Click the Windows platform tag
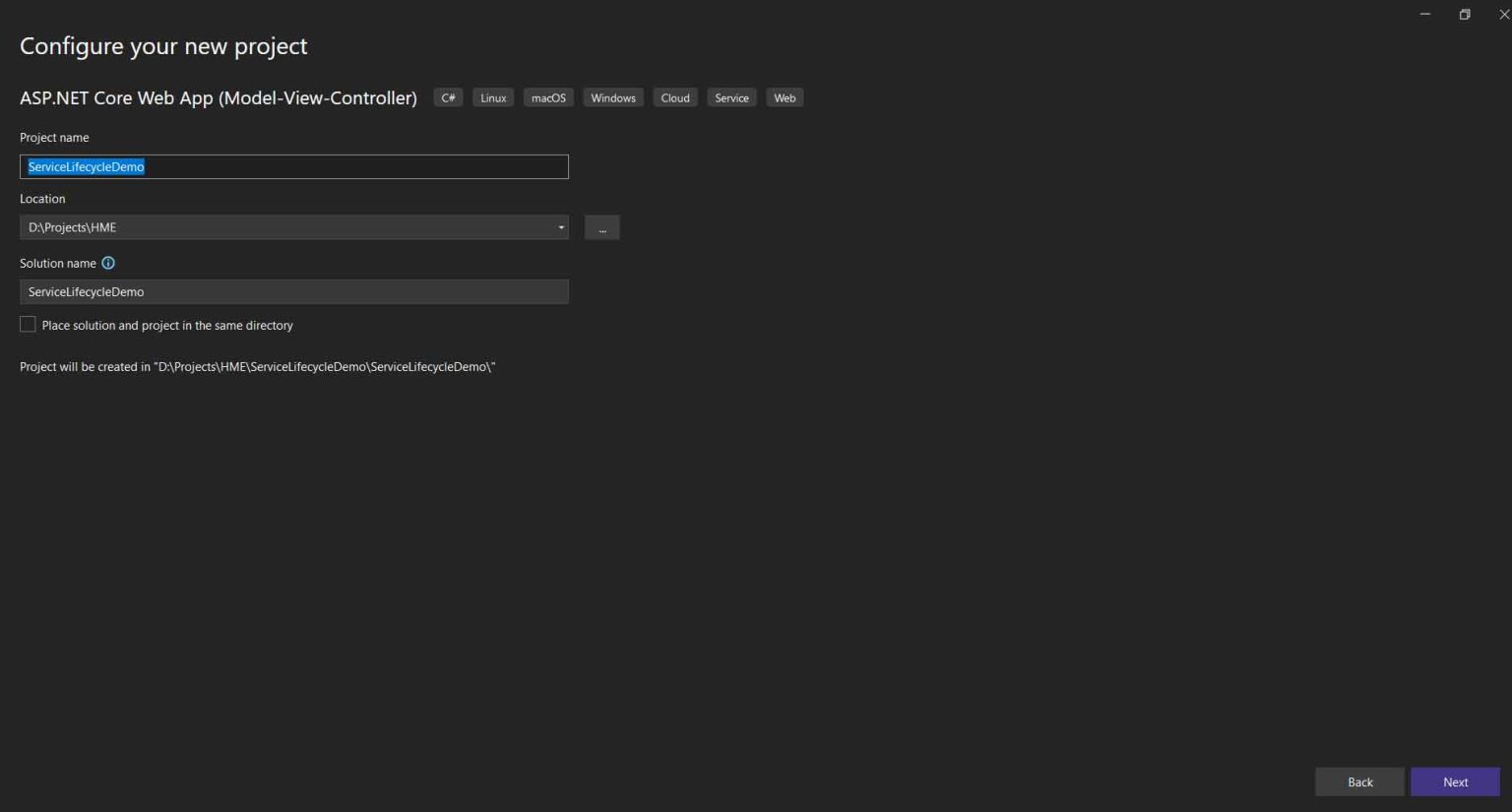The width and height of the screenshot is (1512, 812). 612,96
